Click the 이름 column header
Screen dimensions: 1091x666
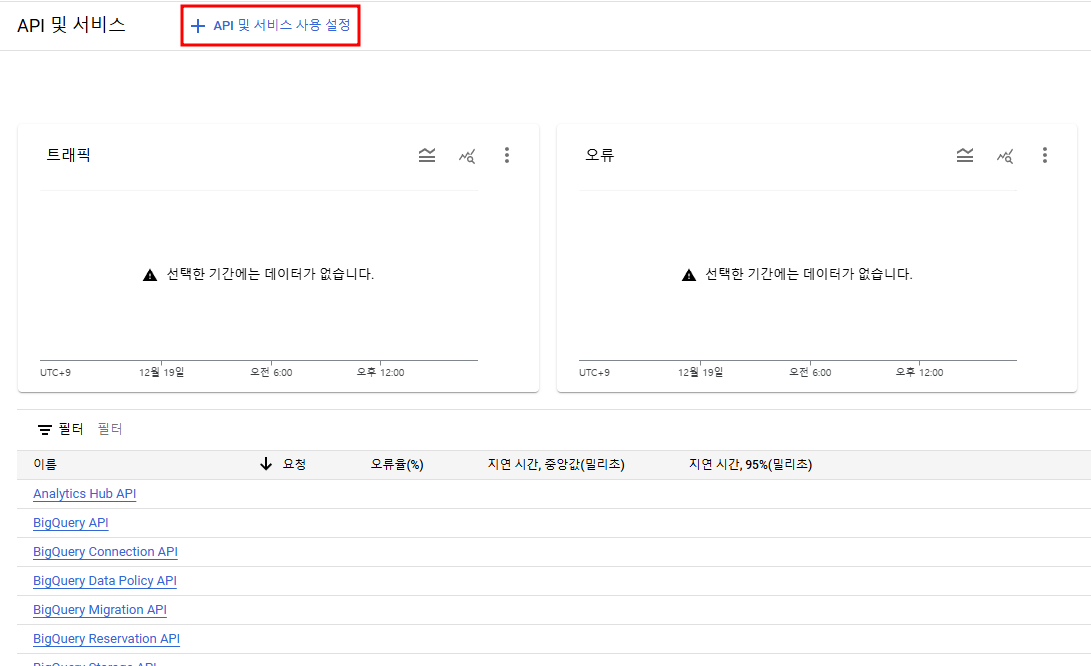click(45, 464)
